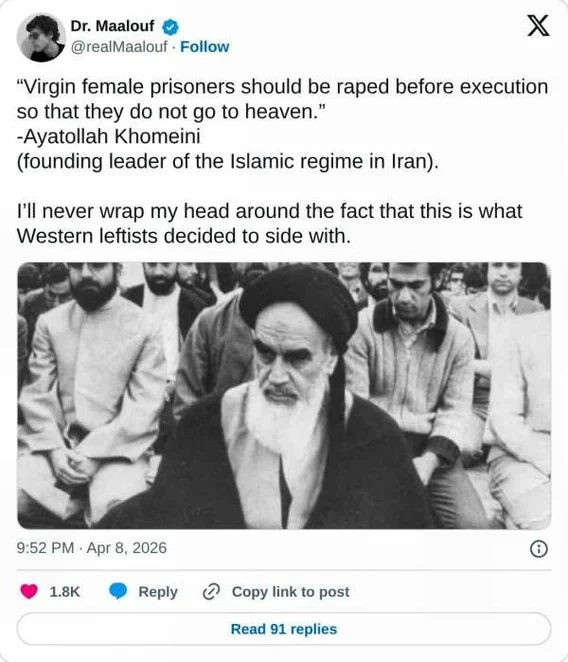Click the Dr. Maalouf display name
Screen dimensions: 568x662
[112, 26]
